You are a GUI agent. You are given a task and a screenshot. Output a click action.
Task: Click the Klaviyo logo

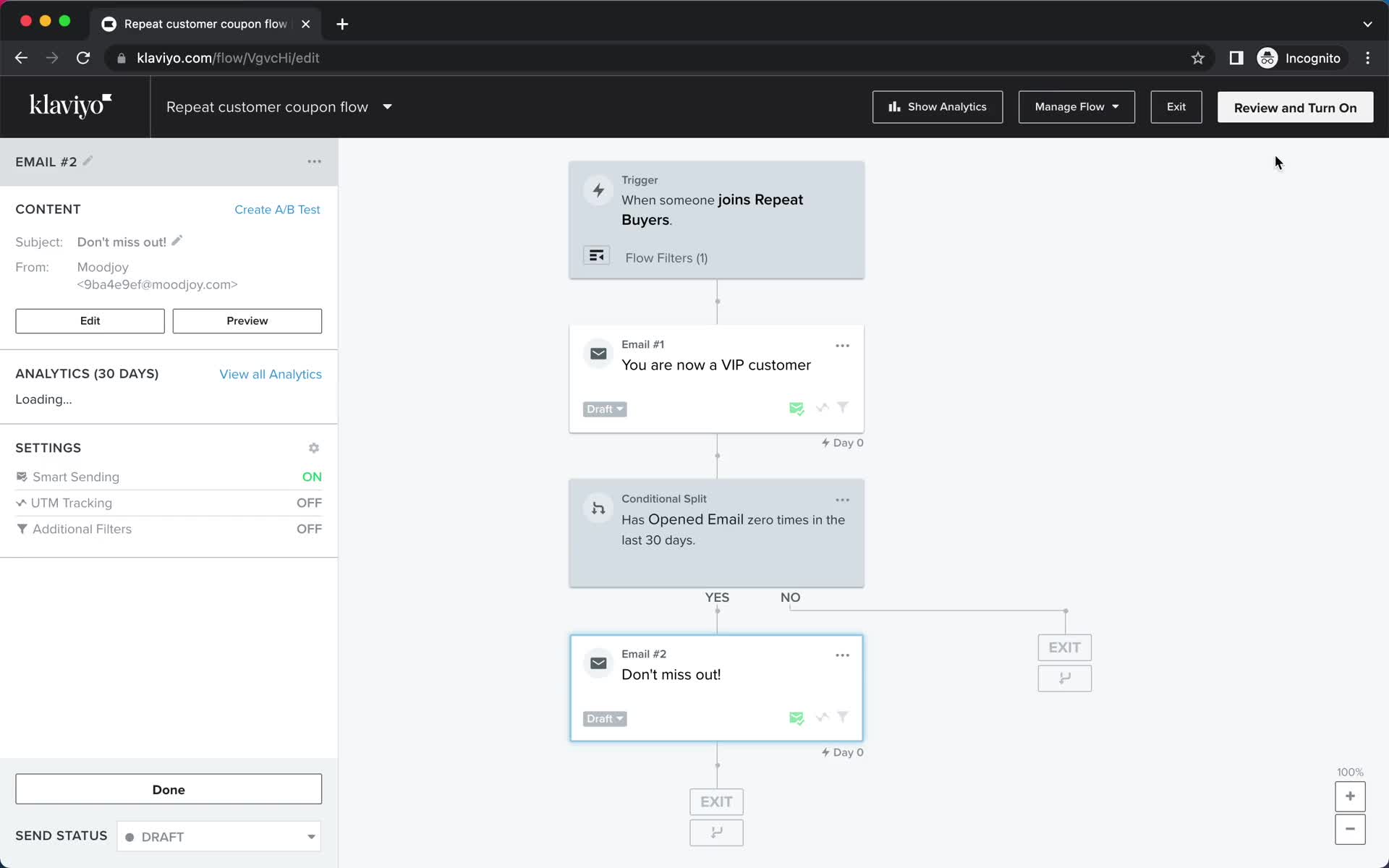(x=70, y=106)
